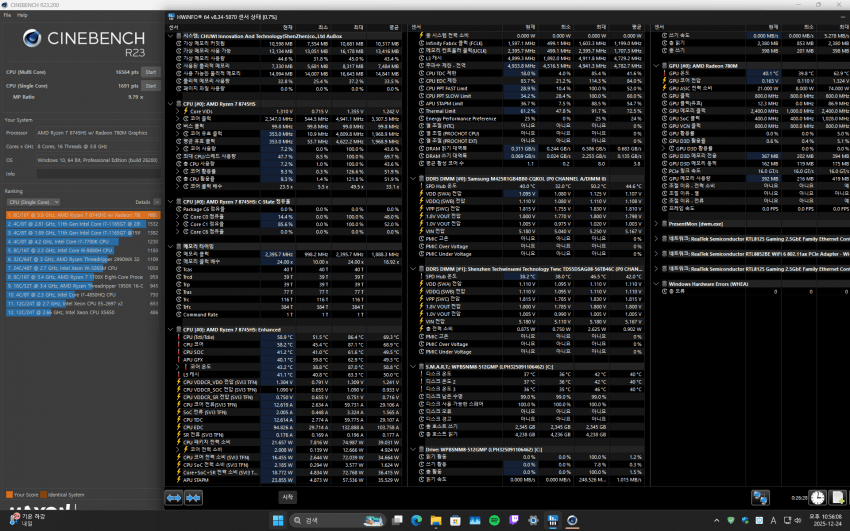Click the HWiNFO navigate-right arrows icon
Screen dimensions: 850x531
coord(192,496)
